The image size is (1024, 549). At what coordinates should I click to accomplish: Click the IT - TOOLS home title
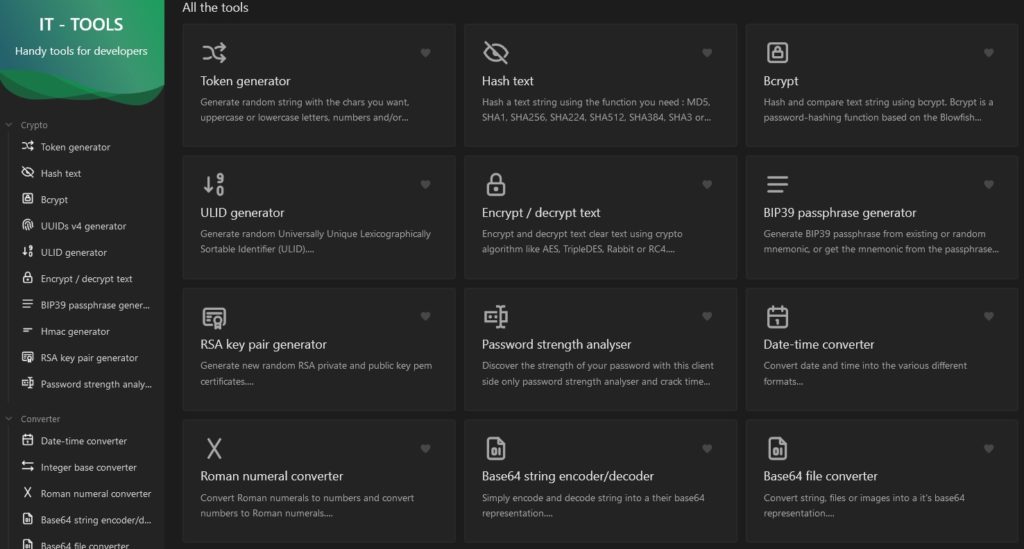tap(81, 25)
